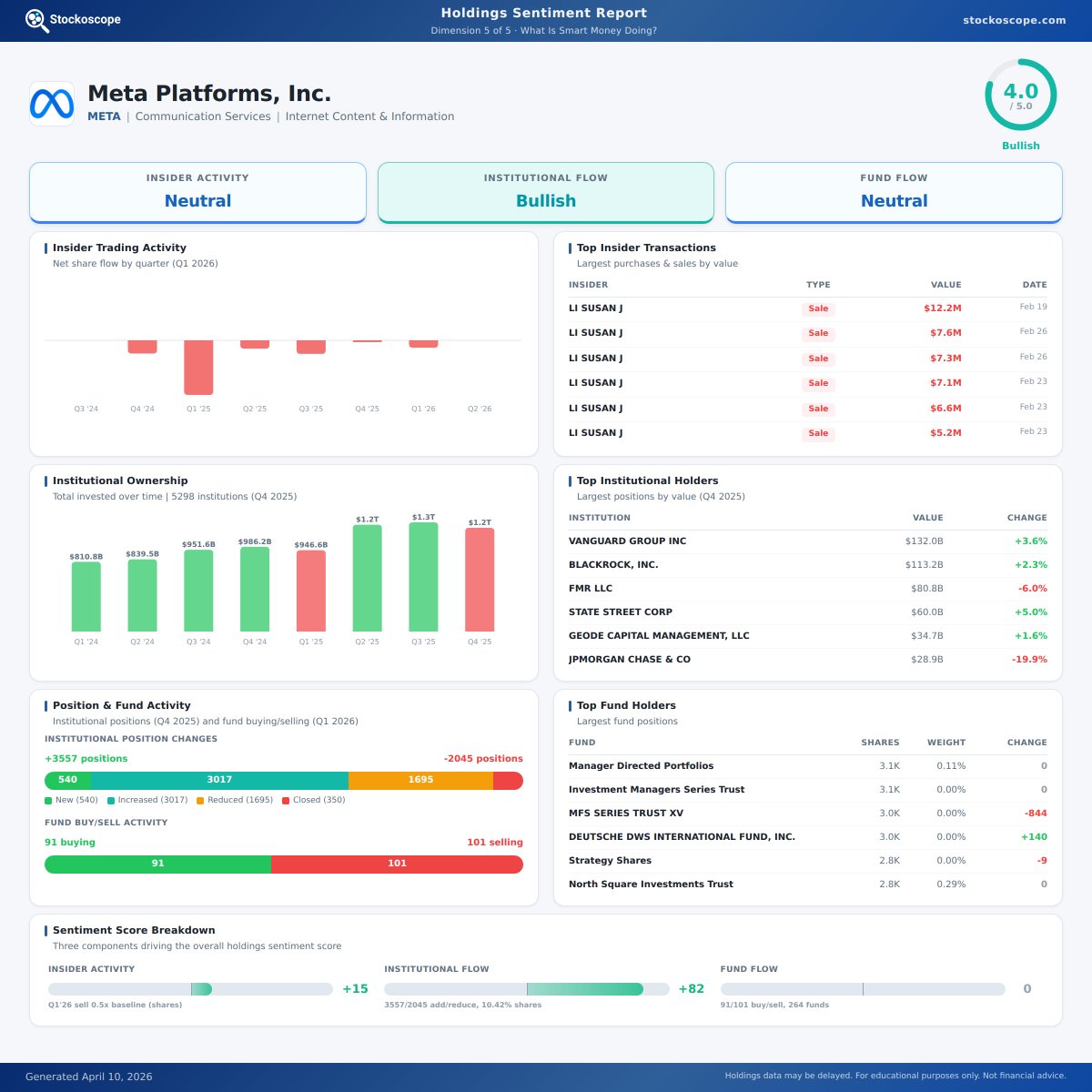1092x1092 pixels.
Task: Click the Closed (350) legend swatch
Action: click(x=286, y=801)
